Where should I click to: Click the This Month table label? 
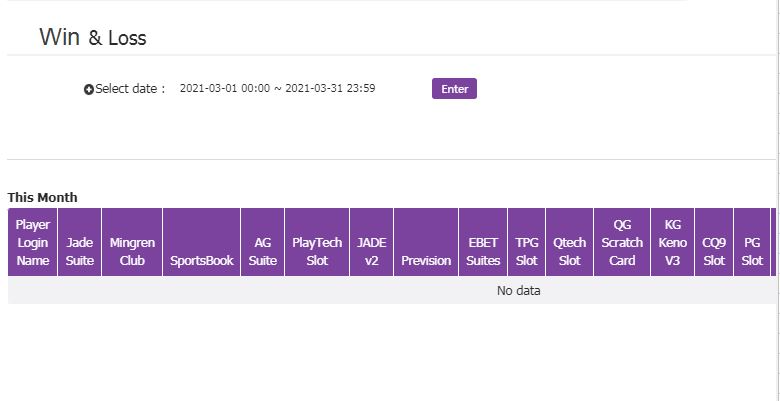pyautogui.click(x=42, y=197)
